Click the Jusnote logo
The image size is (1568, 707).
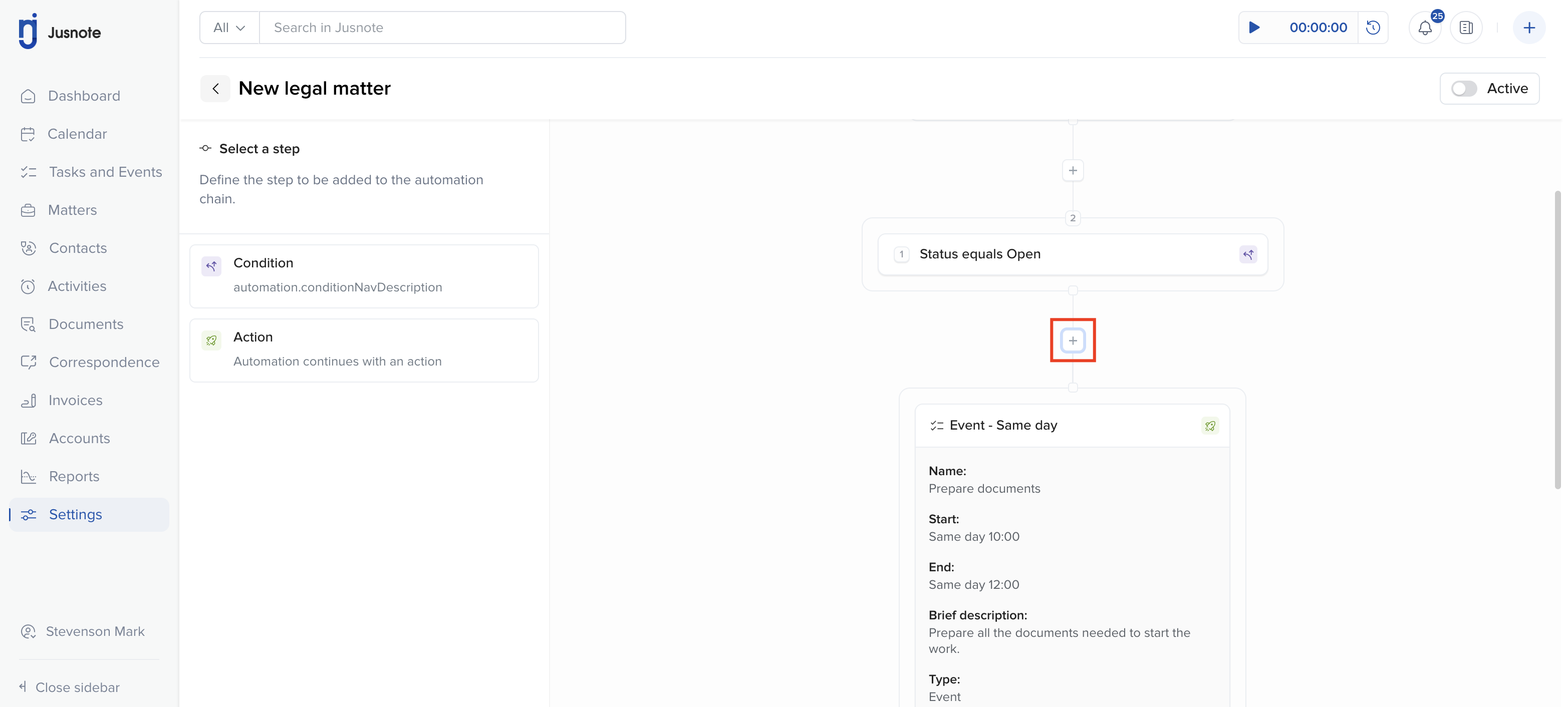(60, 32)
